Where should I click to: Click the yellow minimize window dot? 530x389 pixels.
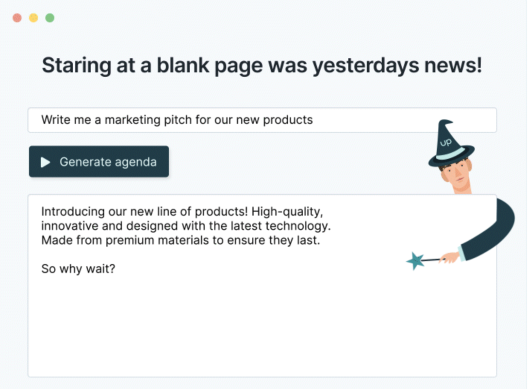coord(33,18)
